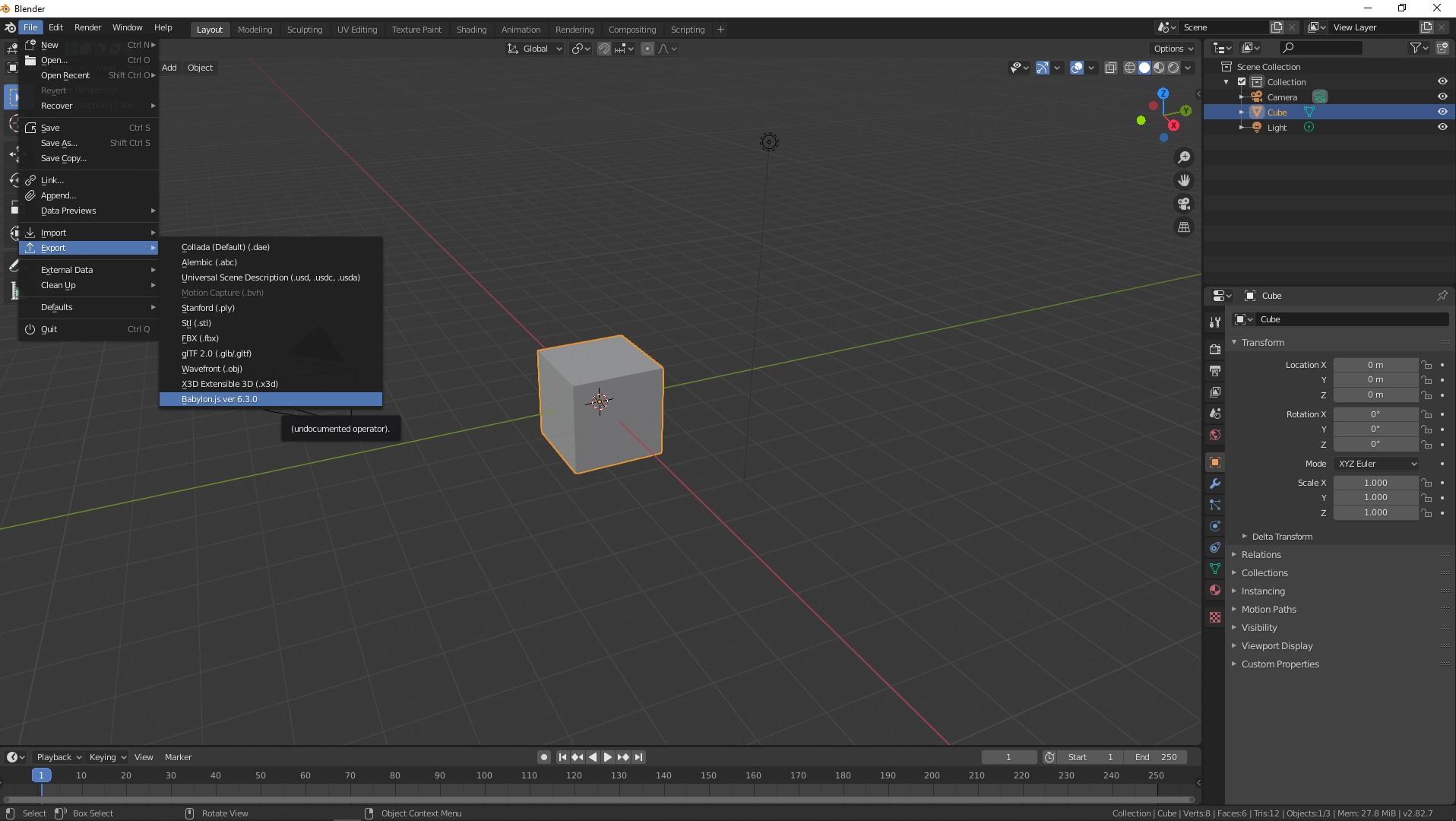Screen dimensions: 1456x821
Task: Toggle auto keying record button
Action: 543,757
